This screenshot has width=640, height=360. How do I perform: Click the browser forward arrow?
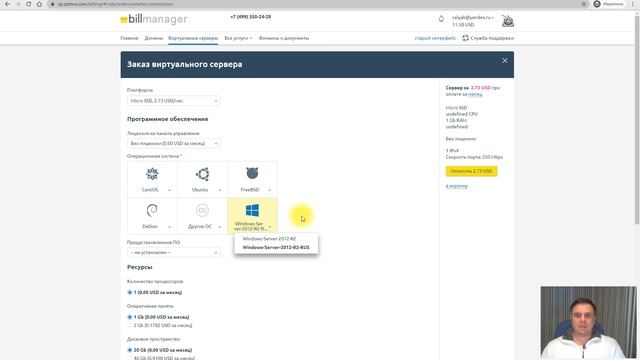click(18, 4)
